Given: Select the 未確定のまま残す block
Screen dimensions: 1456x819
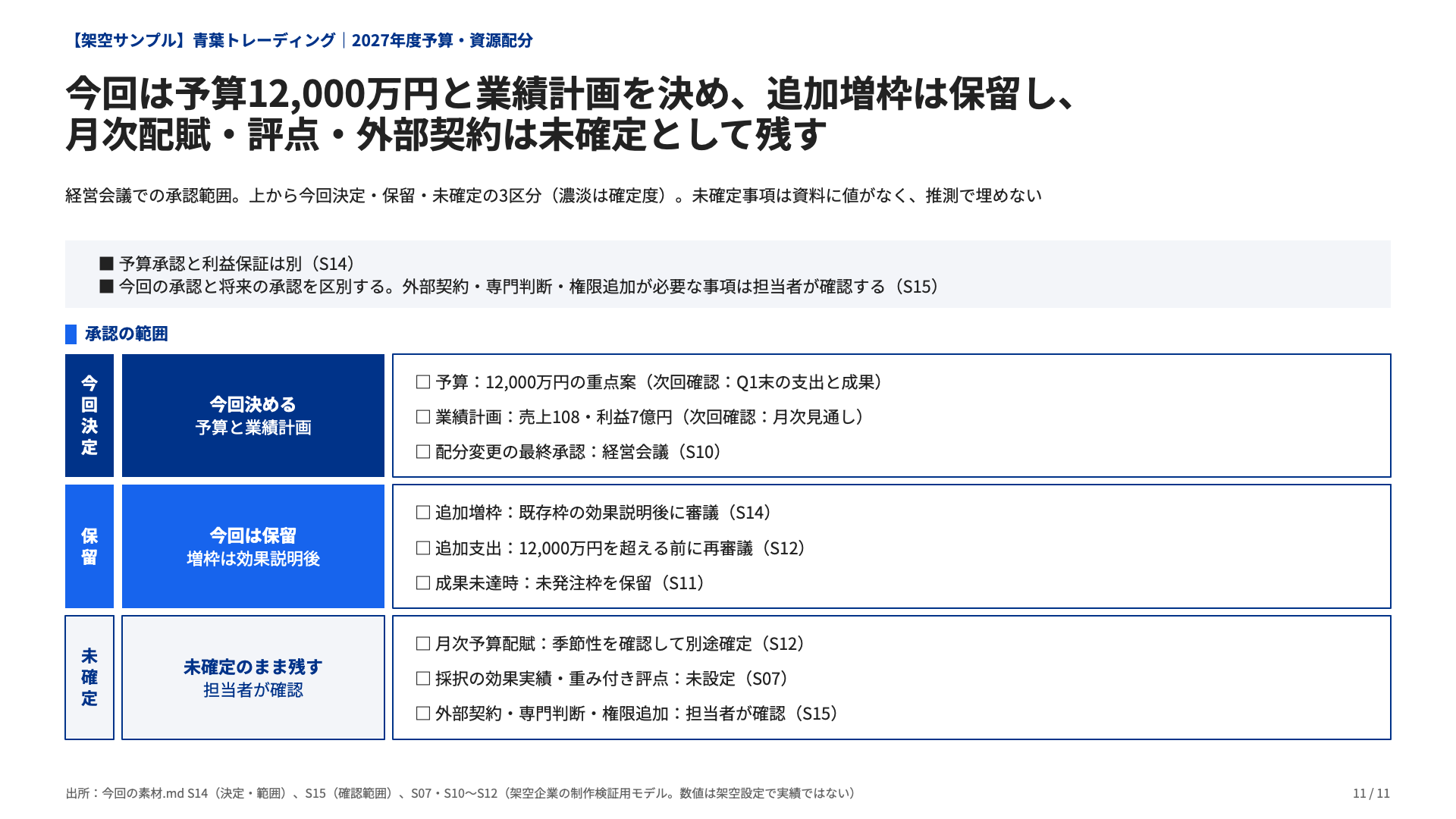Looking at the screenshot, I should click(x=253, y=677).
